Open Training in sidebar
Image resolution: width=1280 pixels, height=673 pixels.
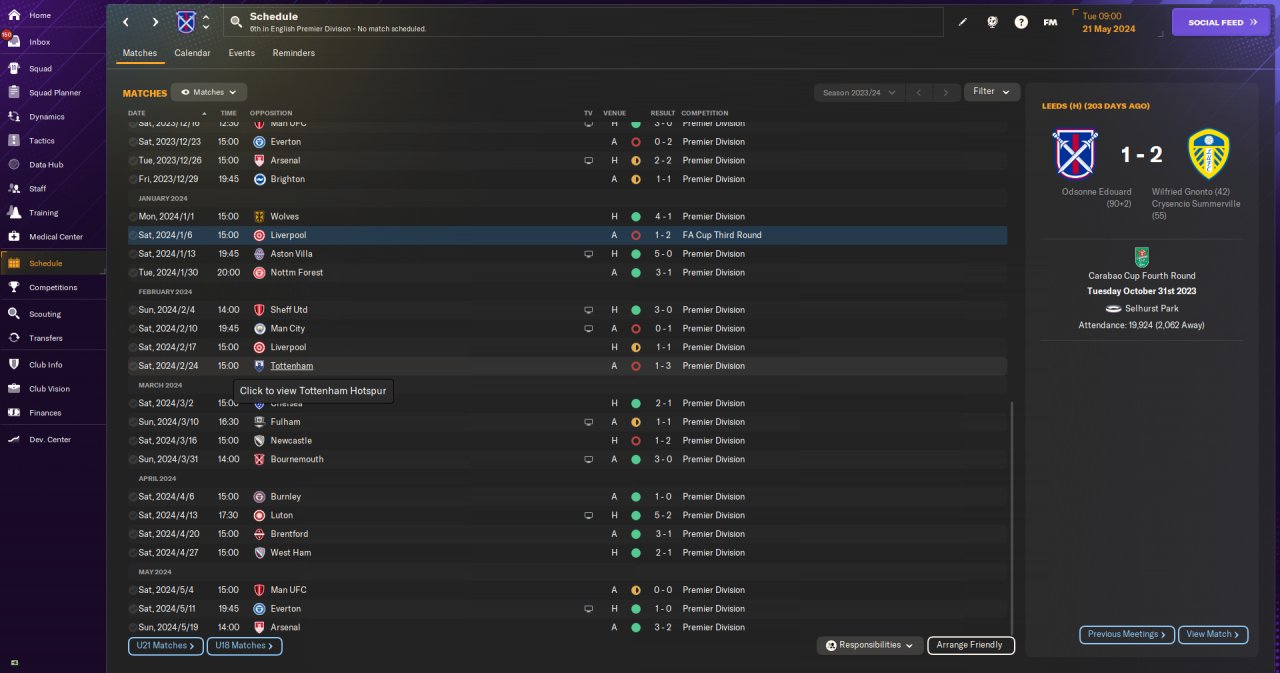[x=43, y=213]
